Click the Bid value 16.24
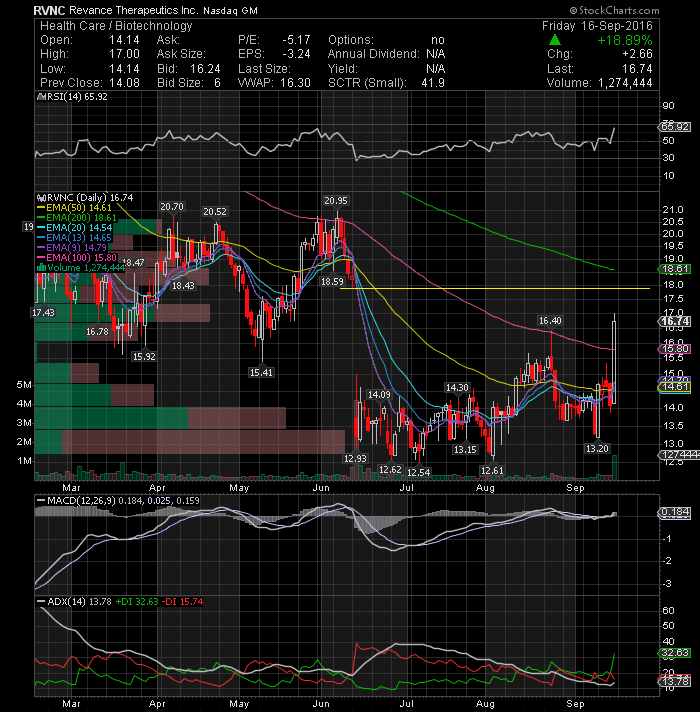 [205, 69]
